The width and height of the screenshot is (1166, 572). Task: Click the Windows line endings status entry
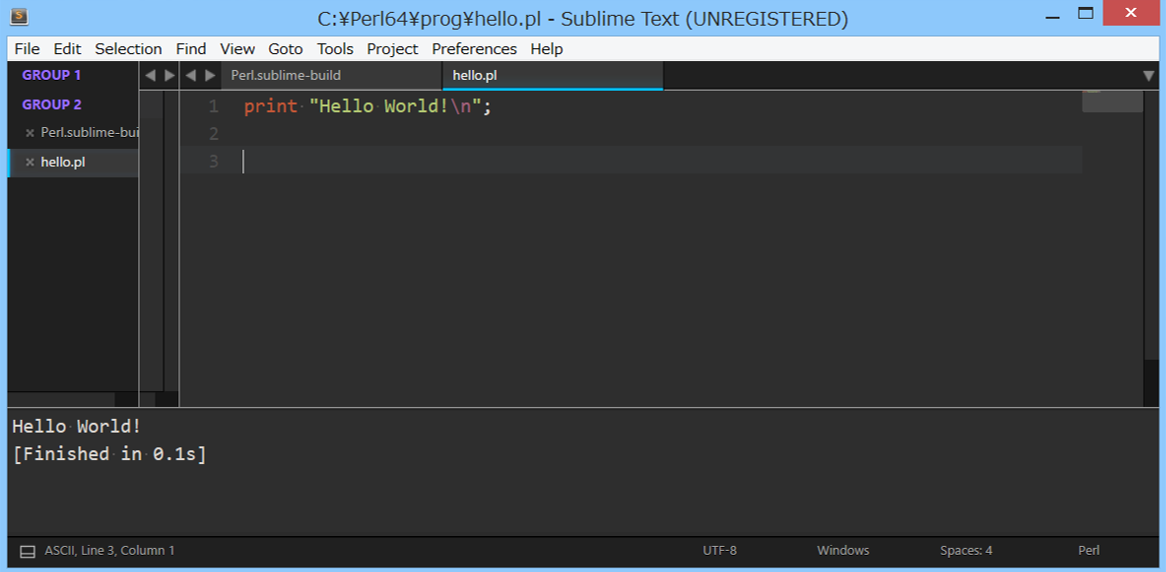(x=843, y=551)
